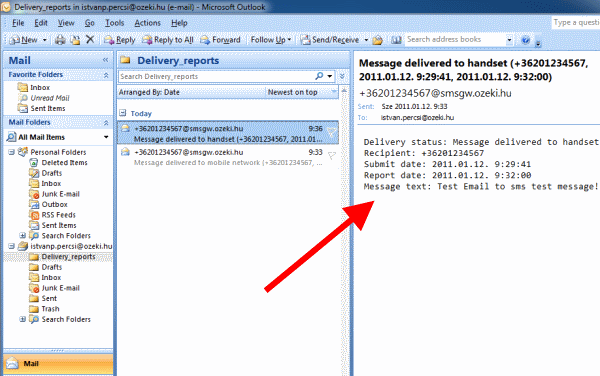Click Reply to All
The height and width of the screenshot is (376, 600).
click(x=168, y=40)
